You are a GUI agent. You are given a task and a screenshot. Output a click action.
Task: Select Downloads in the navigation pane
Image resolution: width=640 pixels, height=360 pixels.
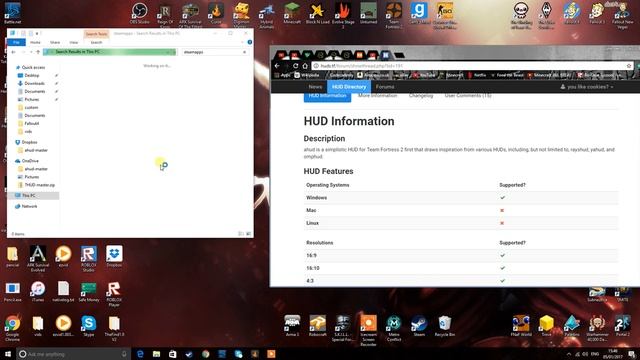pyautogui.click(x=34, y=83)
